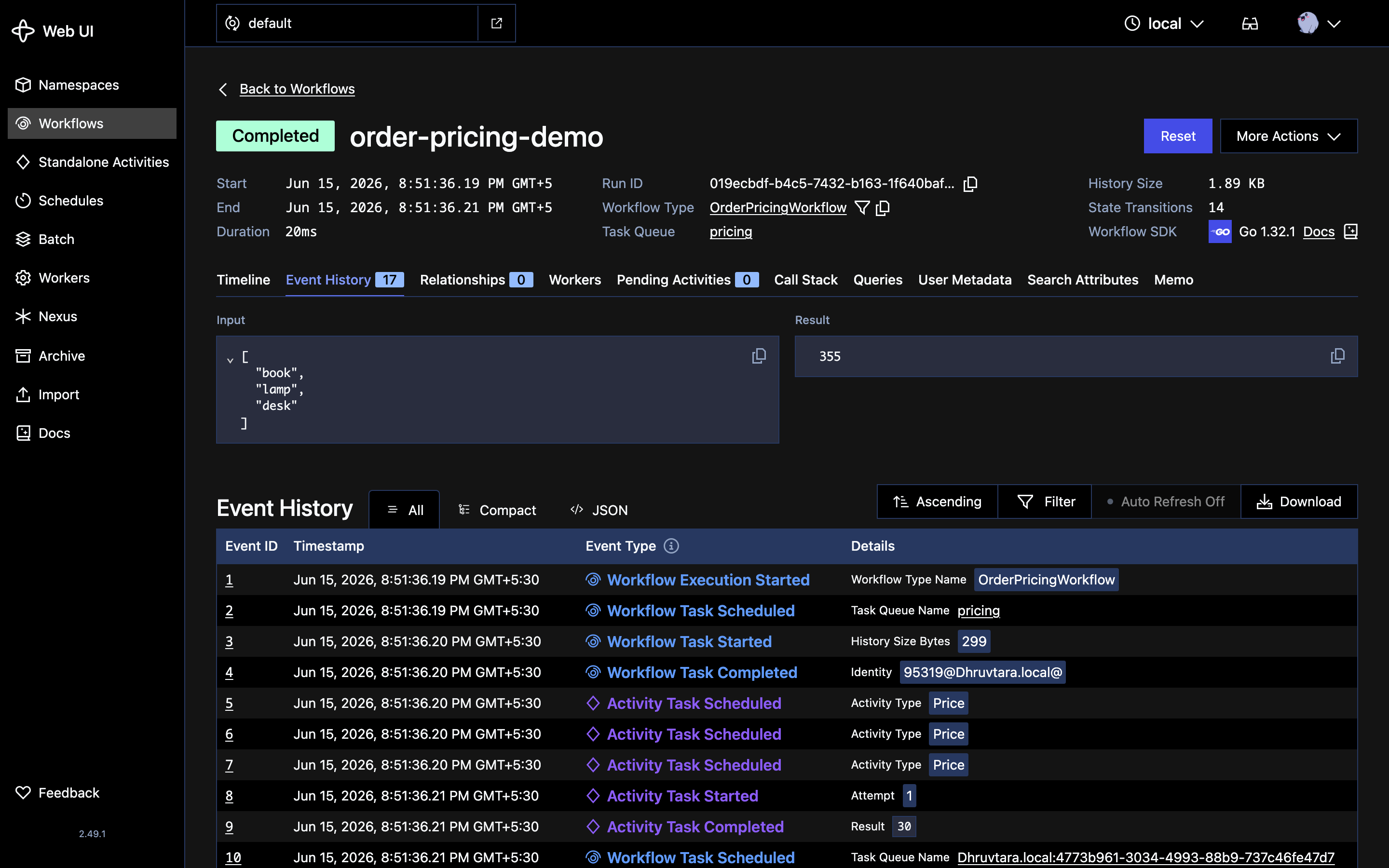Open event ID 1
The width and height of the screenshot is (1389, 868).
229,580
